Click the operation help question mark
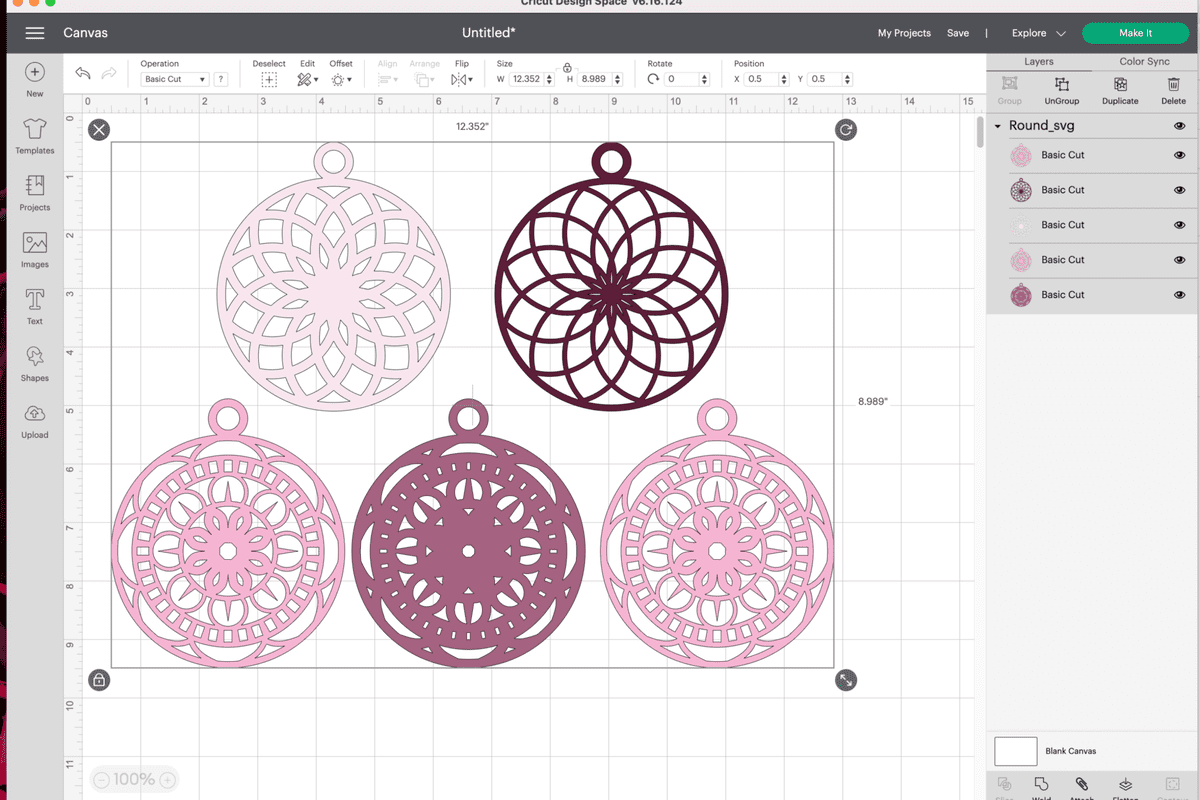This screenshot has height=800, width=1200. [220, 79]
